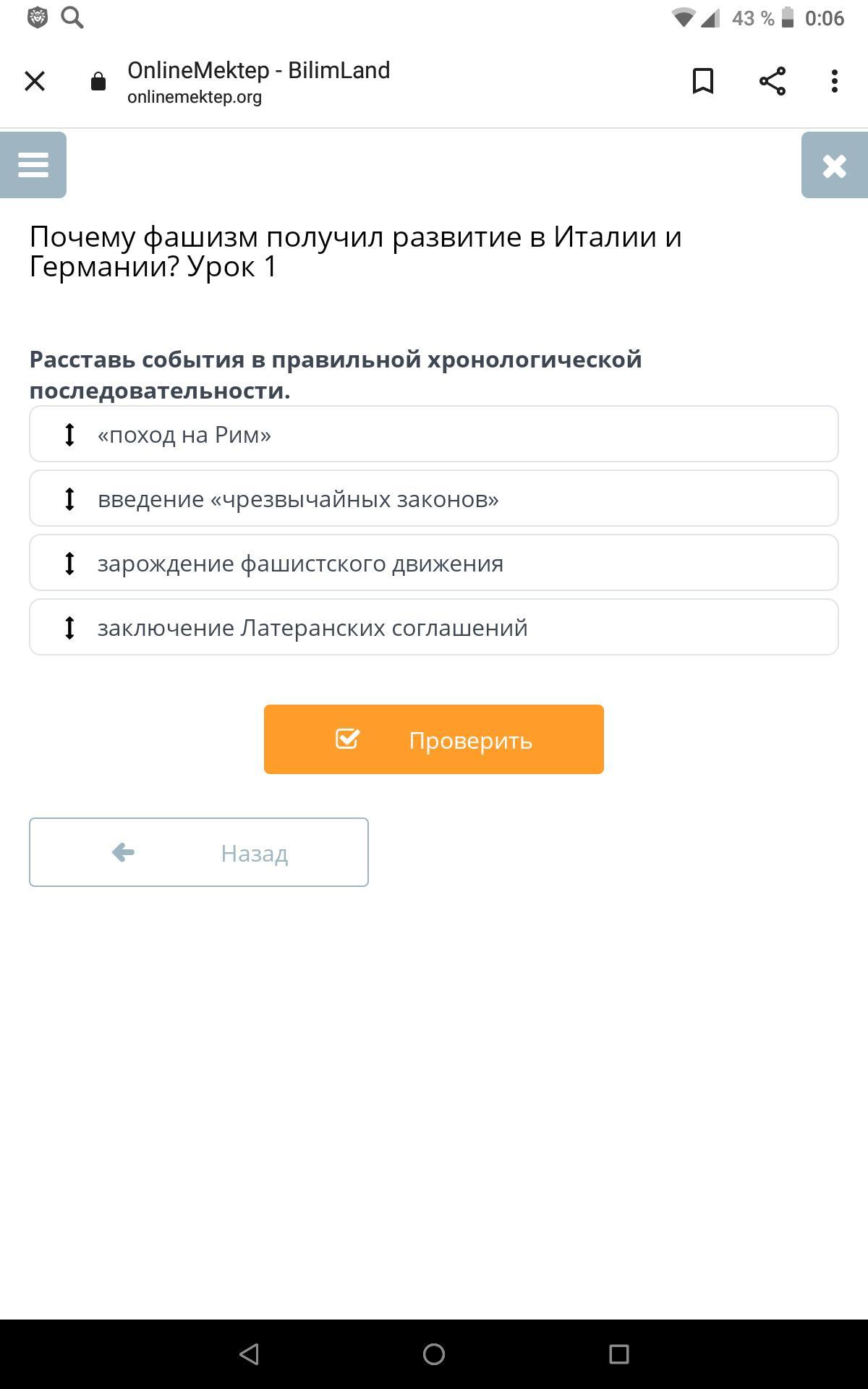The height and width of the screenshot is (1389, 868).
Task: Tap Android recent apps square button
Action: tap(619, 1354)
